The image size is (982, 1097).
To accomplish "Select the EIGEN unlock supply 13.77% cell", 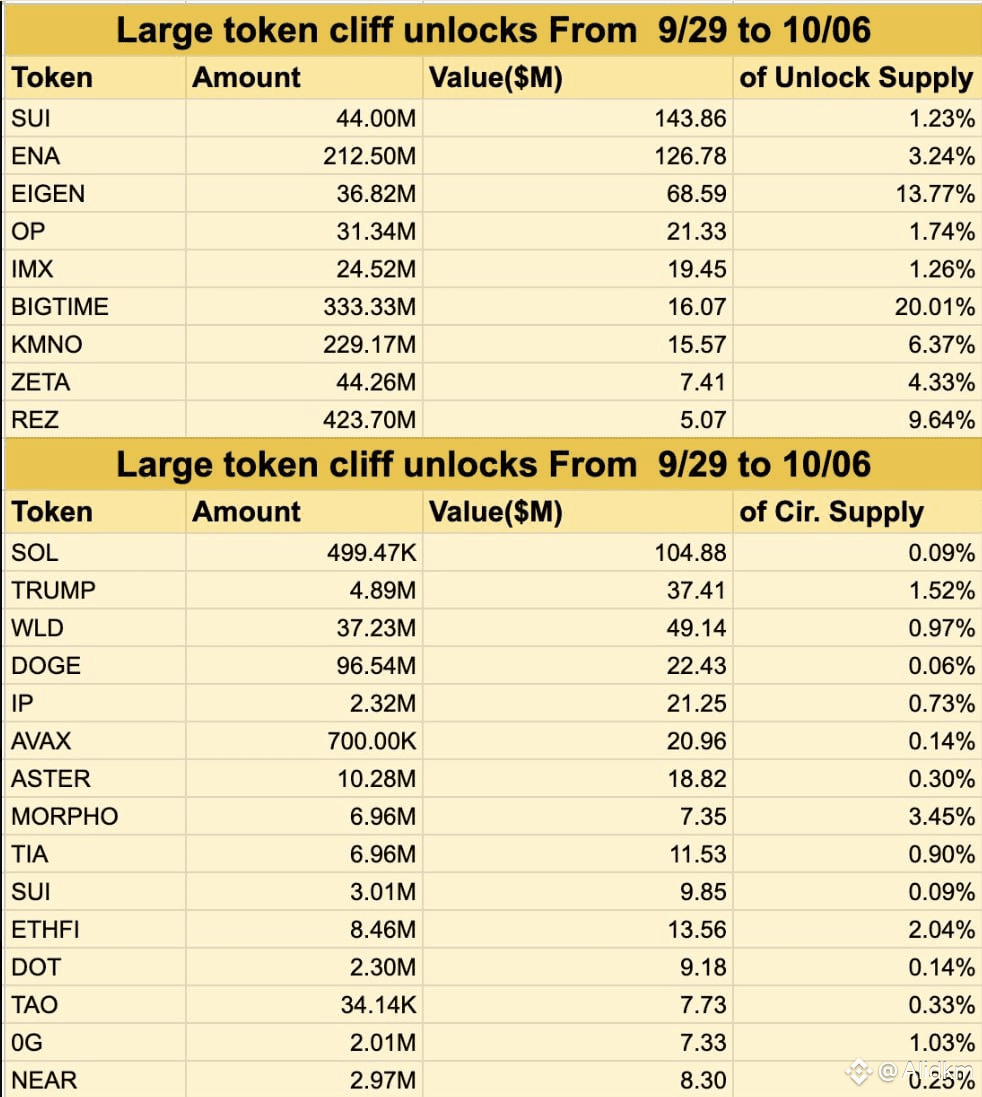I will point(858,194).
